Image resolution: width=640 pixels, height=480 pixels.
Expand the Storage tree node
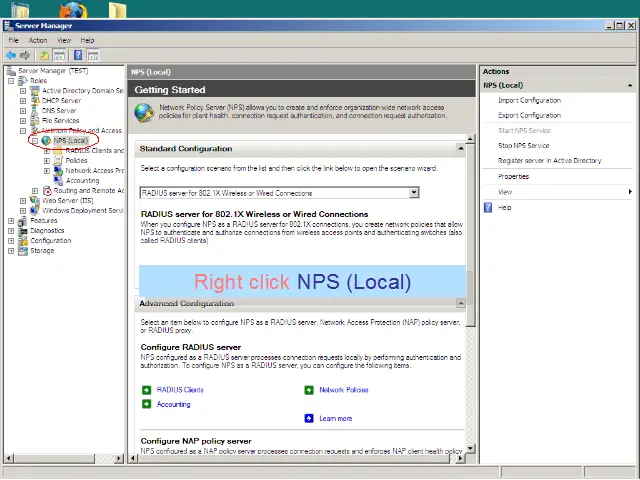click(11, 251)
